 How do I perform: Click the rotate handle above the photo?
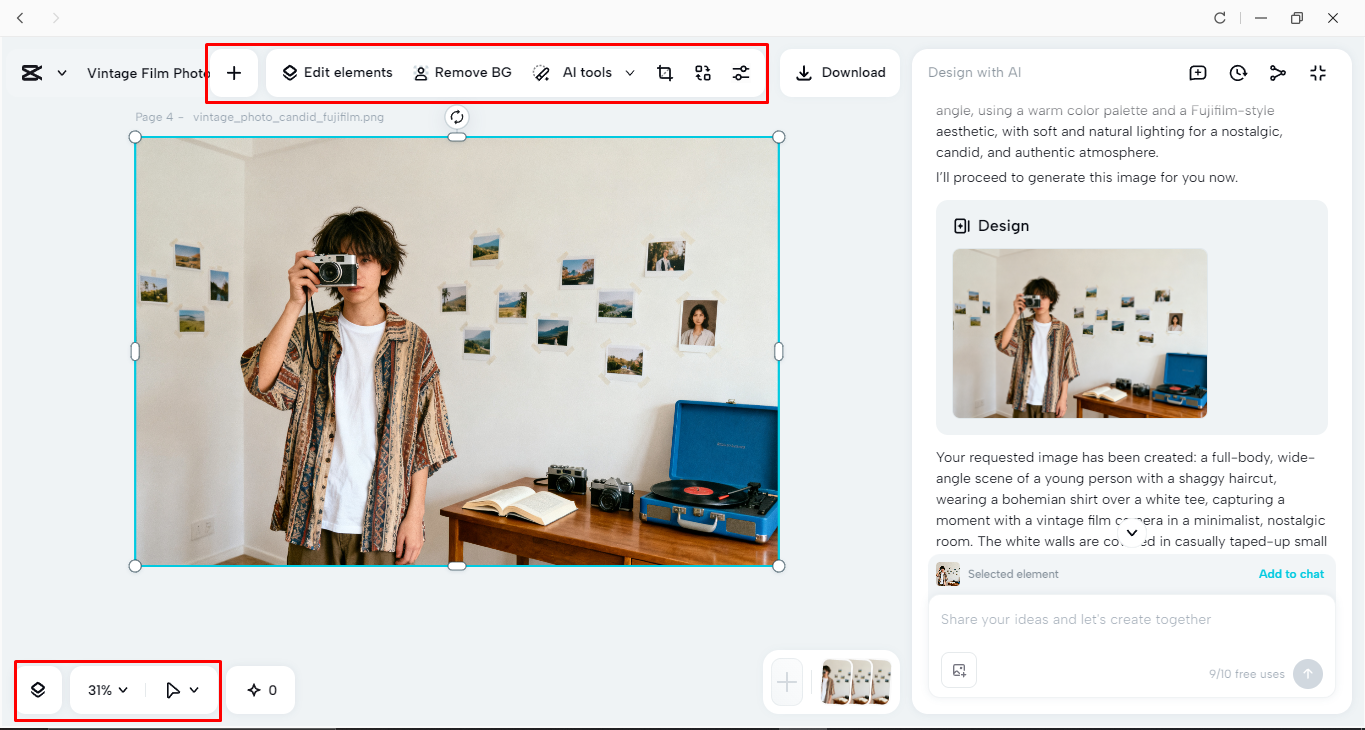point(457,117)
